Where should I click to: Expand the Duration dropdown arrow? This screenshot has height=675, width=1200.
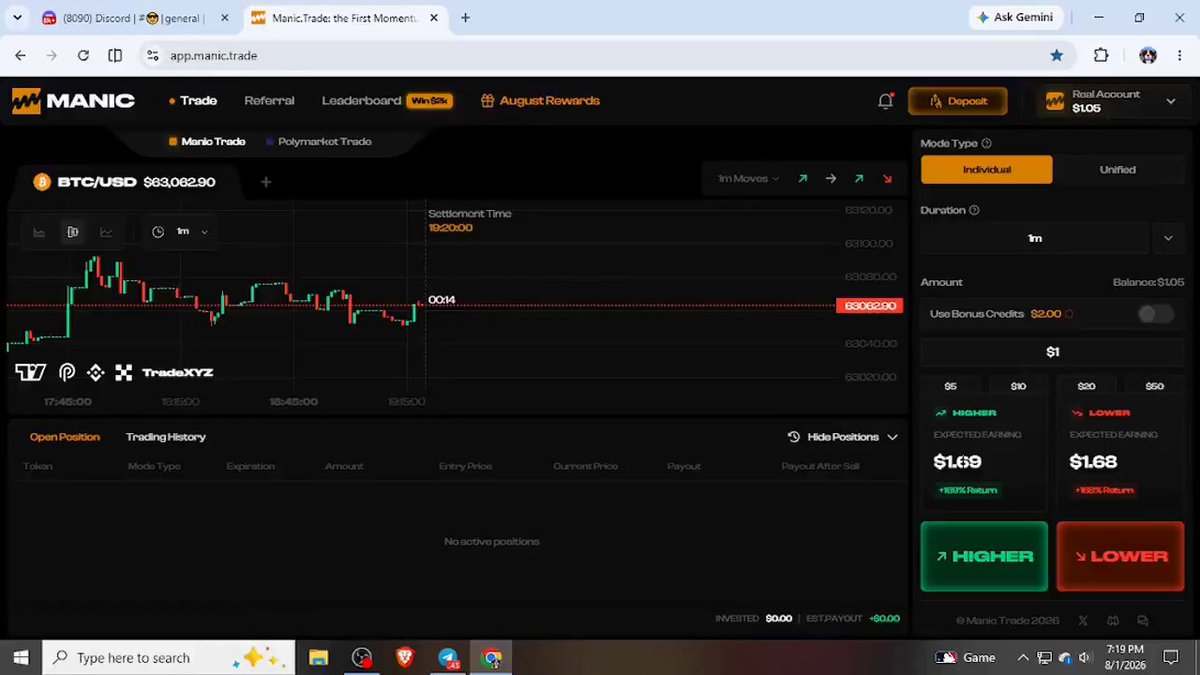click(x=1168, y=238)
